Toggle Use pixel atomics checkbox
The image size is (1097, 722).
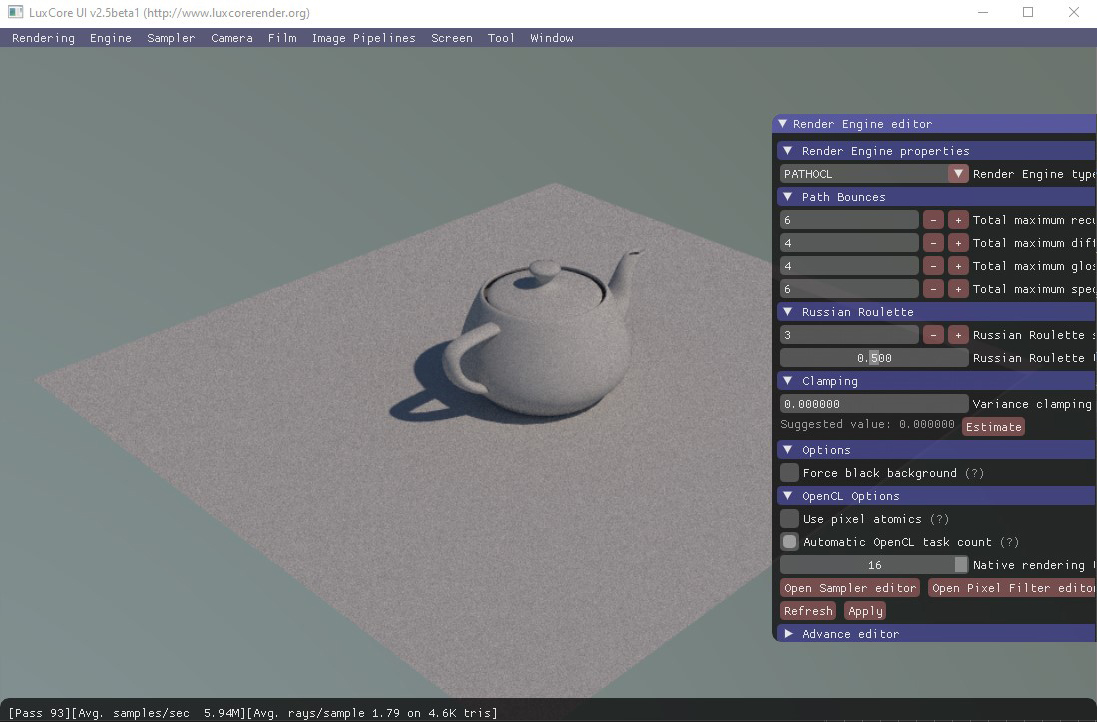point(790,519)
